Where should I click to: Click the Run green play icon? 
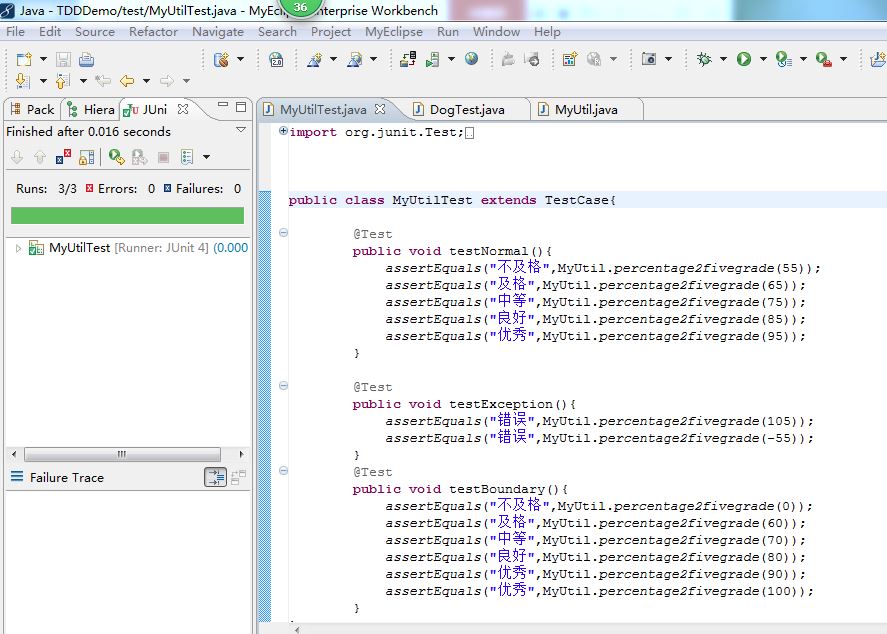pos(744,59)
